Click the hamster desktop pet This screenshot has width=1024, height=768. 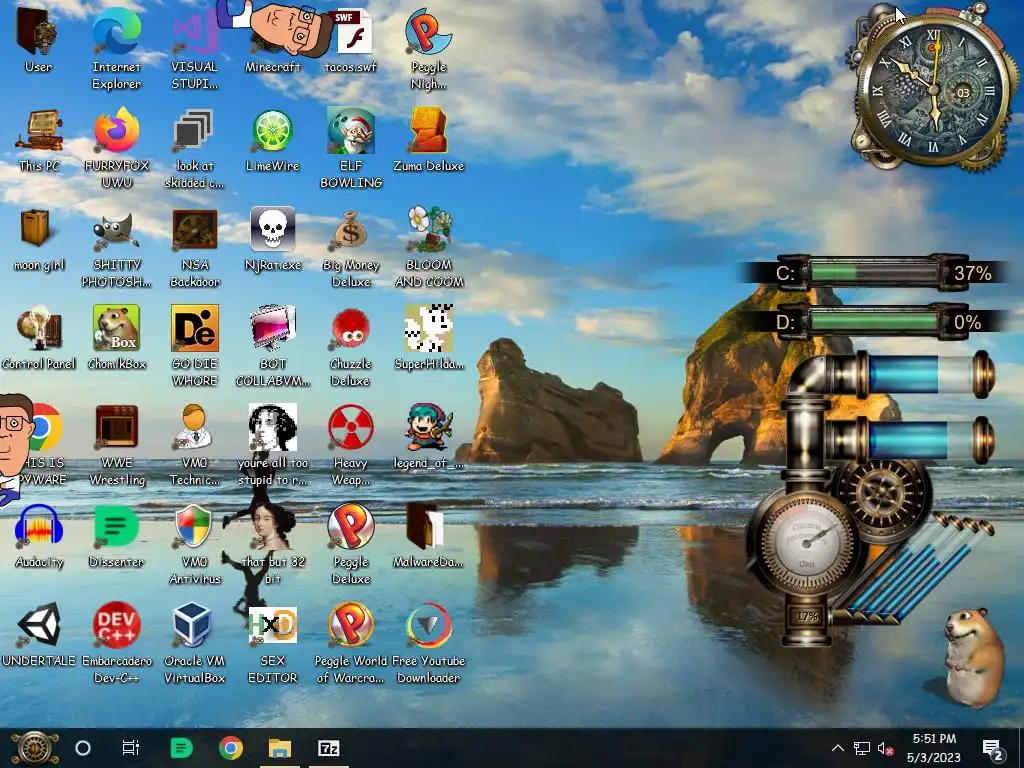tap(974, 656)
